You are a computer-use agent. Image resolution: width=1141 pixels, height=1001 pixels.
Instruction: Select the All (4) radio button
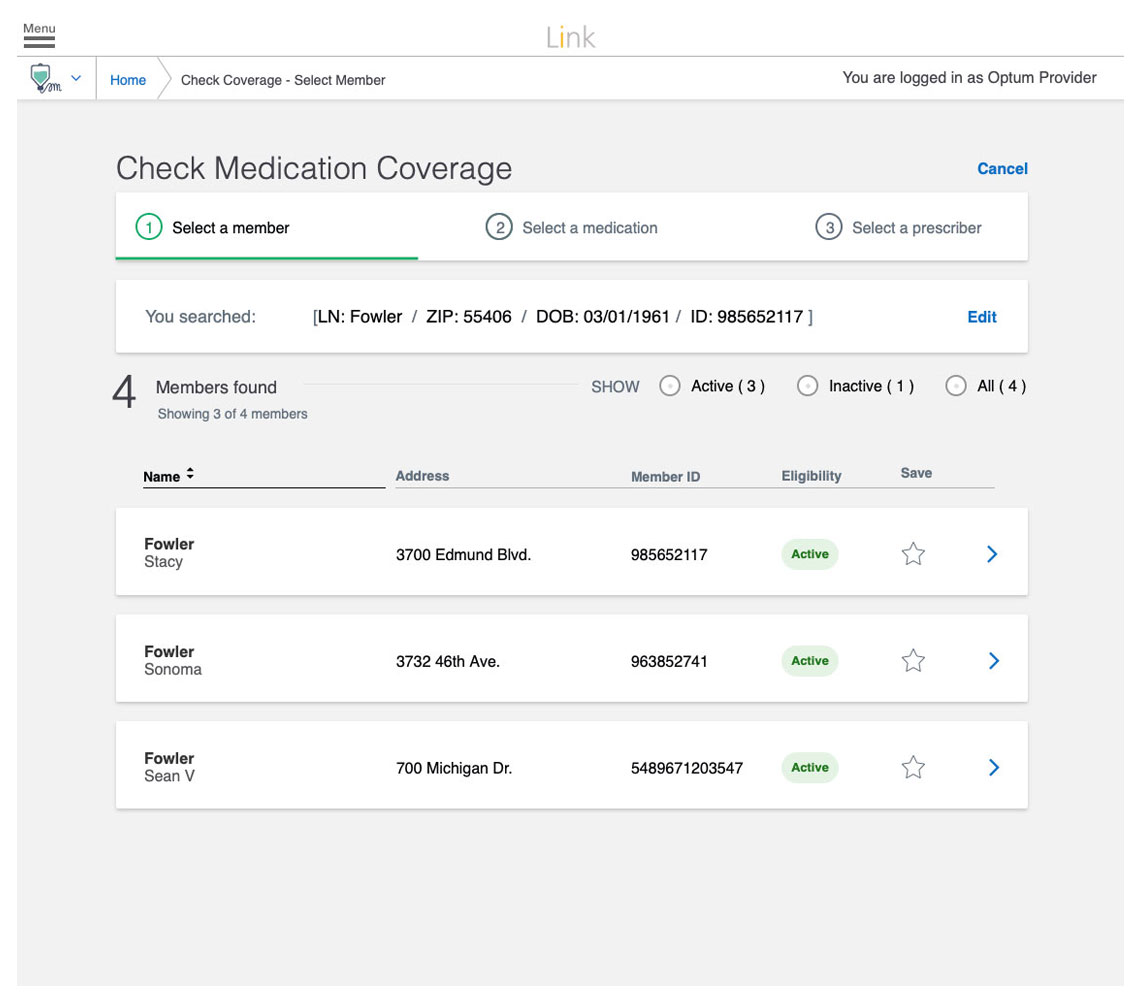coord(955,386)
